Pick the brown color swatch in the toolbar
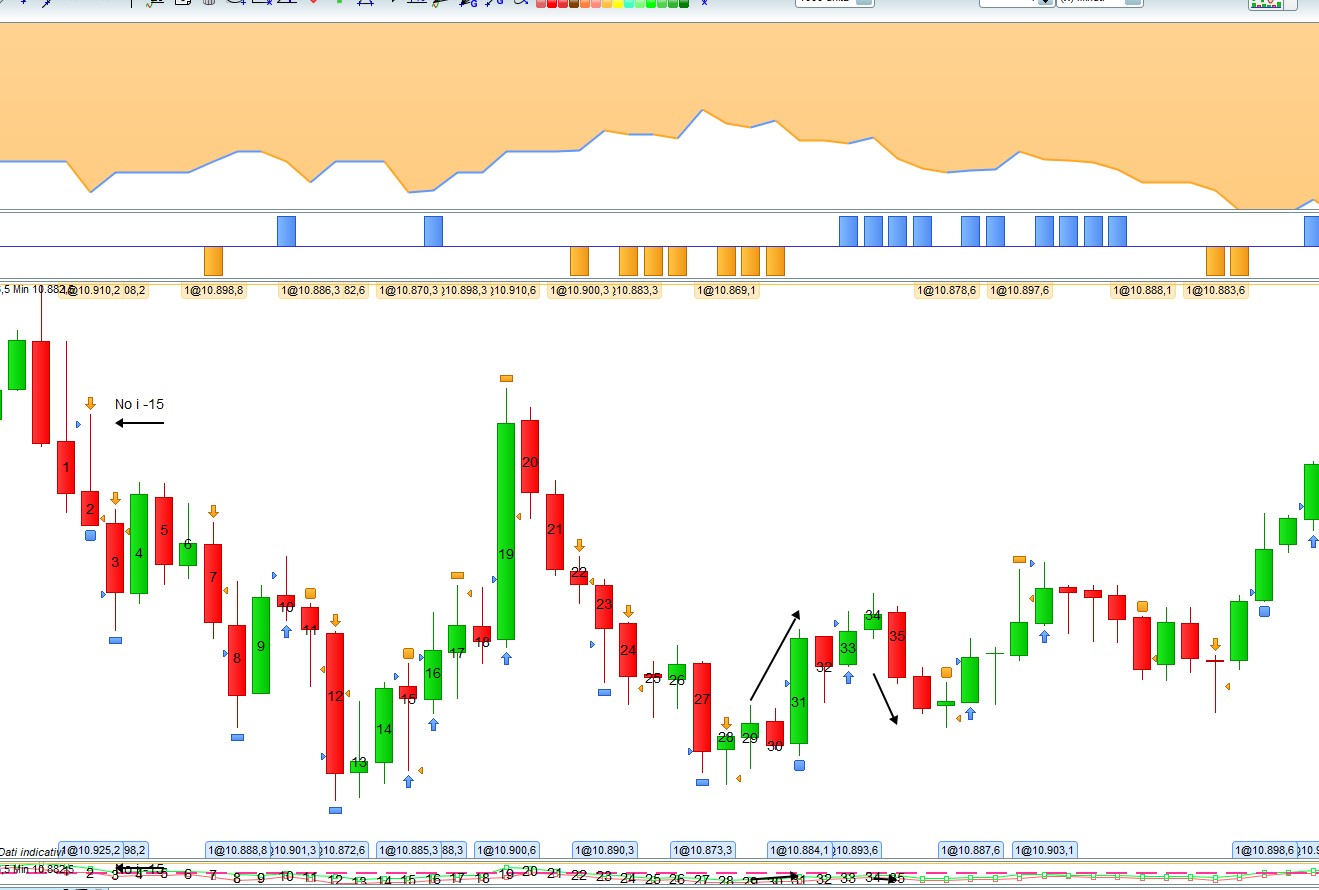Image resolution: width=1319 pixels, height=890 pixels. point(573,3)
